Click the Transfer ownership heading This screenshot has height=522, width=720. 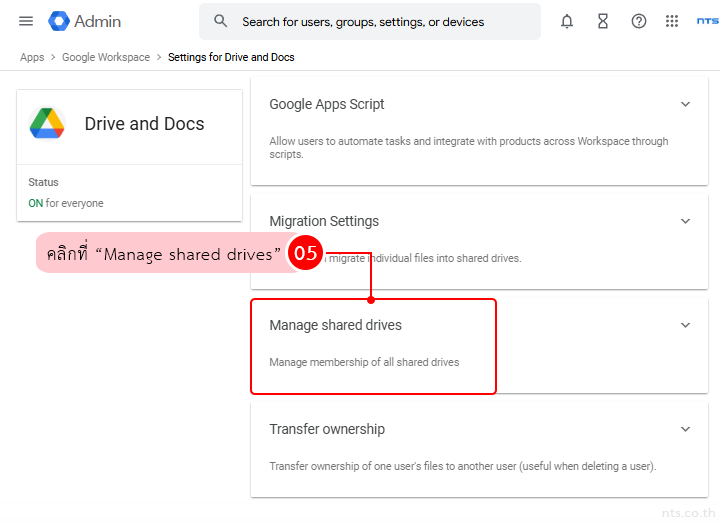327,429
